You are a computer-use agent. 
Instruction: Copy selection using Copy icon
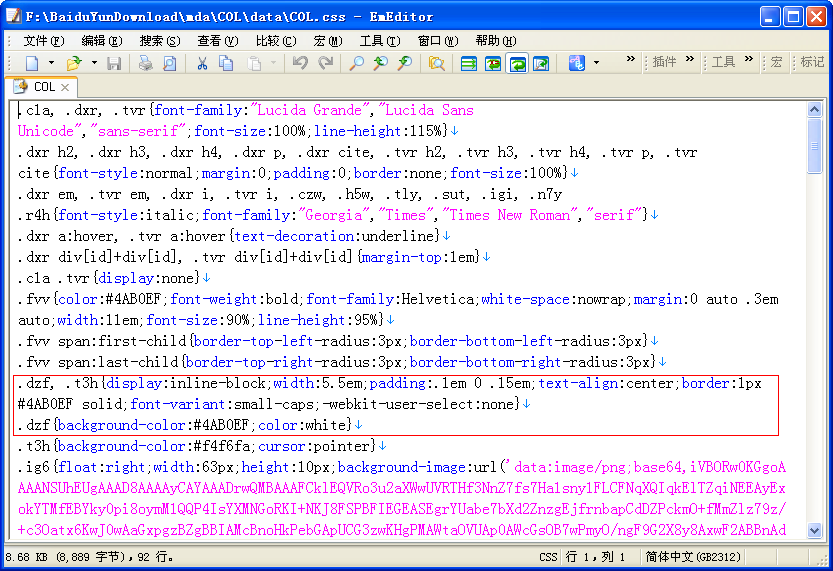click(226, 63)
